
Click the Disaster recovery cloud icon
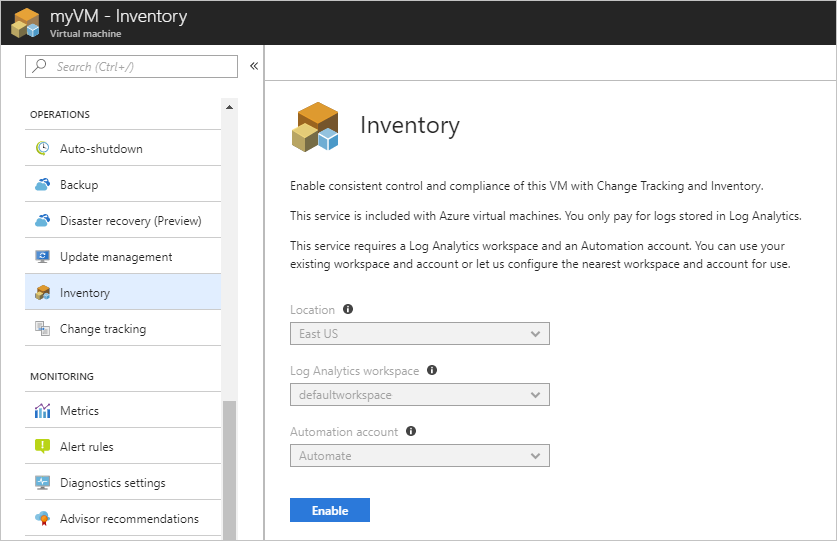coord(42,220)
